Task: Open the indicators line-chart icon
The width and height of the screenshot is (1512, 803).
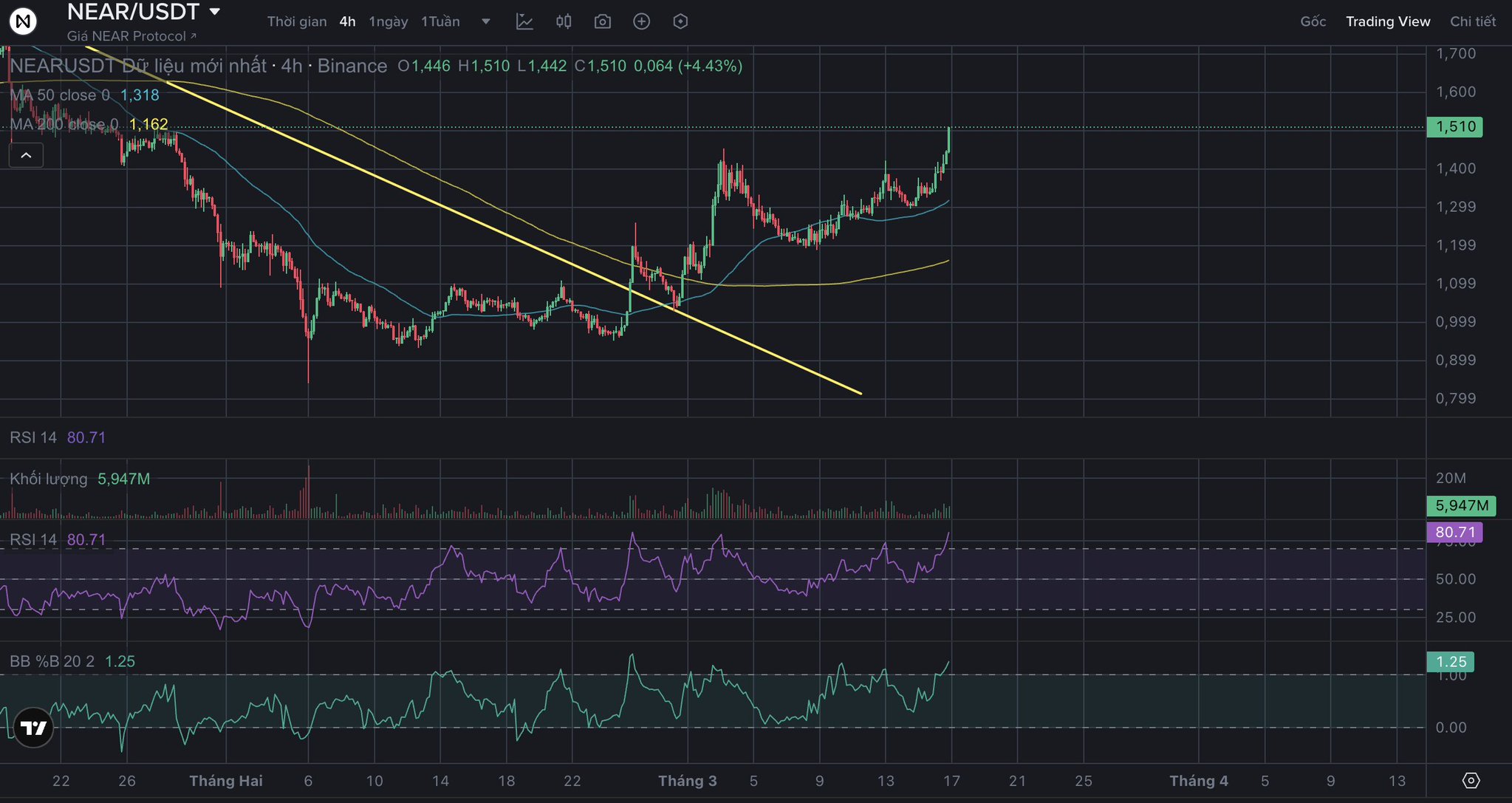Action: click(x=524, y=21)
